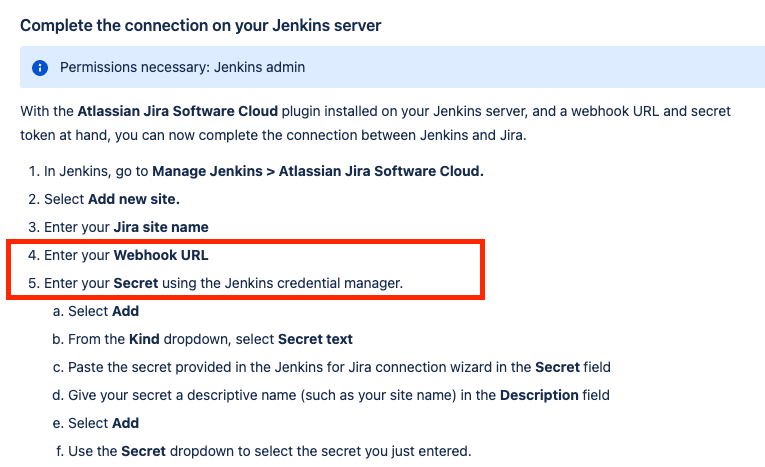The height and width of the screenshot is (467, 765).
Task: Click the blue info icon in the permissions banner
Action: click(40, 67)
